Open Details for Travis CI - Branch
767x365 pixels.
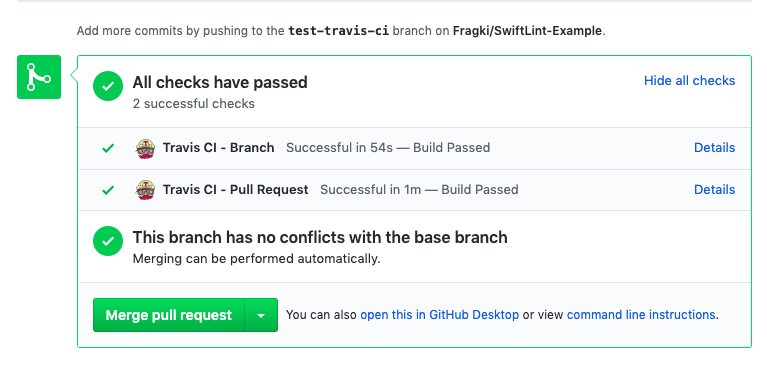click(x=714, y=148)
